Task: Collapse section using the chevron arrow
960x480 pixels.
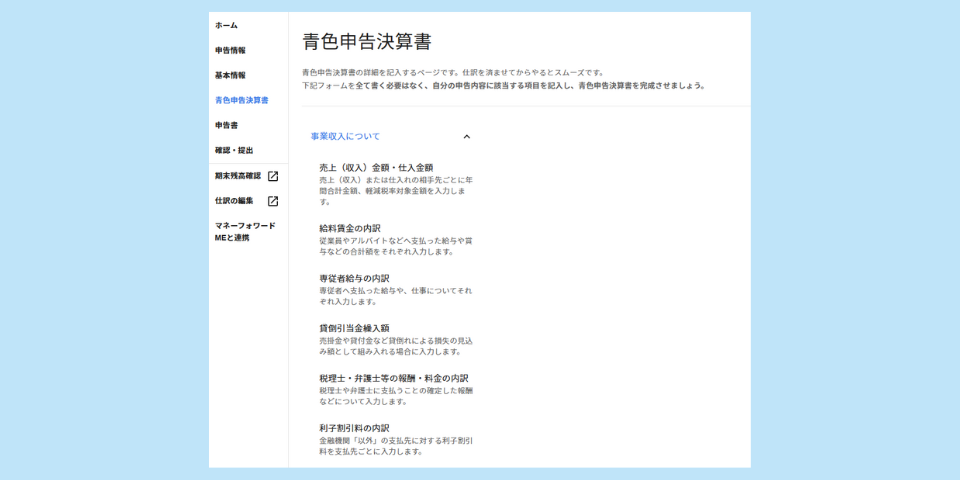Action: [x=466, y=136]
